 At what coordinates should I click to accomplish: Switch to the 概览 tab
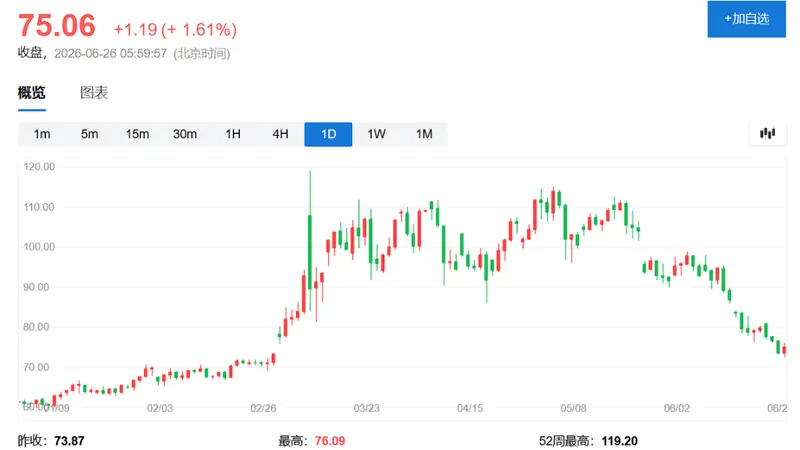[x=32, y=93]
